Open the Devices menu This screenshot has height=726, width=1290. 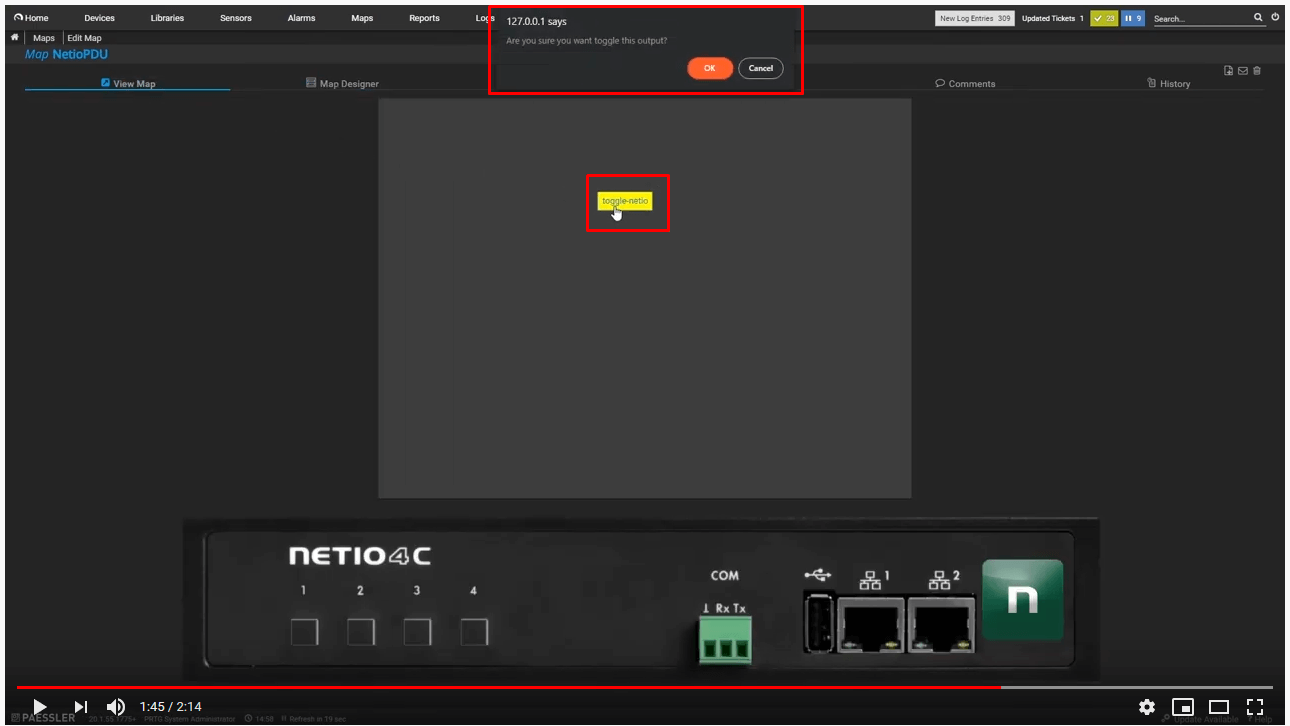[x=99, y=18]
